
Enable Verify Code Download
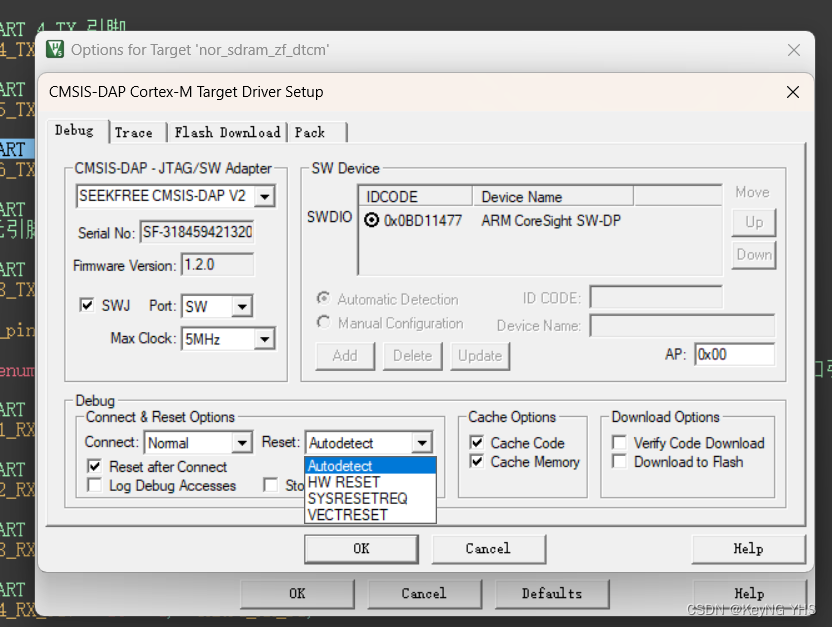[x=618, y=443]
